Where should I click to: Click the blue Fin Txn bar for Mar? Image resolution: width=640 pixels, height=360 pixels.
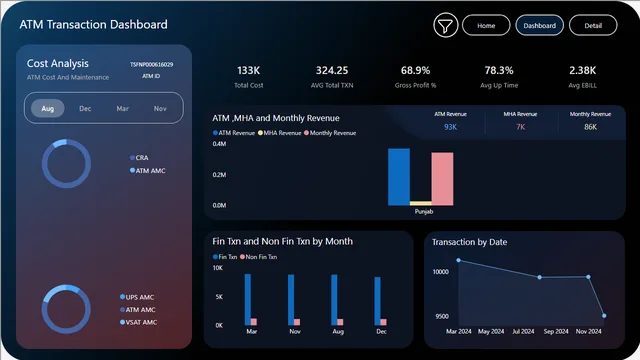(x=248, y=300)
